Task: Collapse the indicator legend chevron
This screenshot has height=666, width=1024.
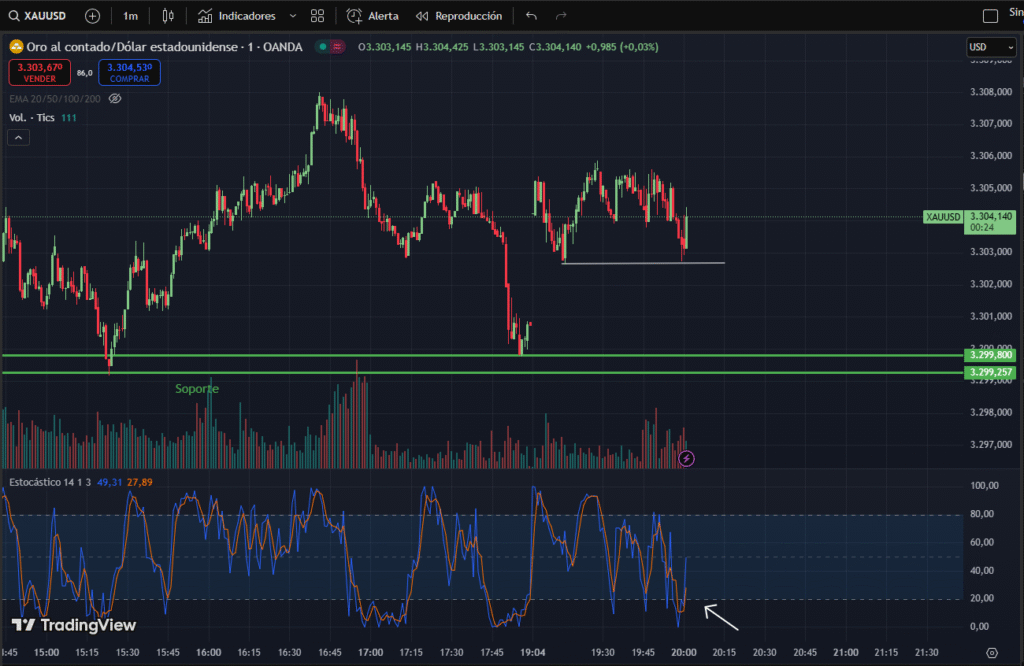Action: [x=19, y=138]
